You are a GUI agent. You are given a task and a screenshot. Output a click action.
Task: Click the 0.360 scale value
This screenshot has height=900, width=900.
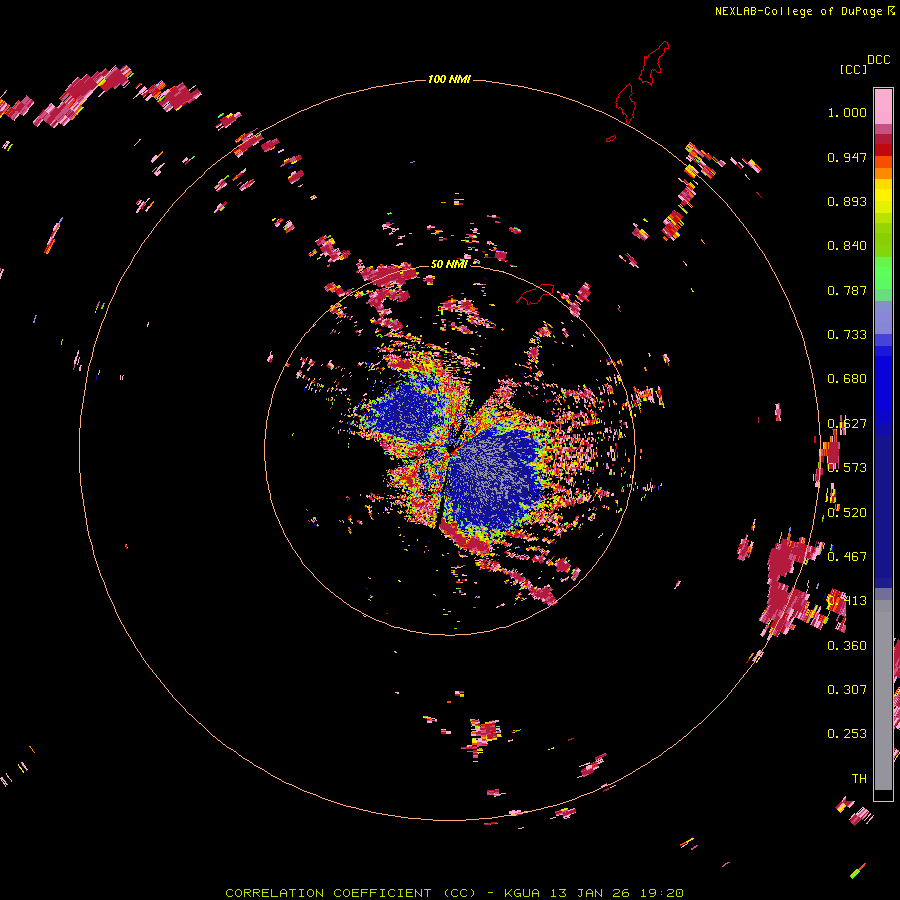pyautogui.click(x=847, y=646)
